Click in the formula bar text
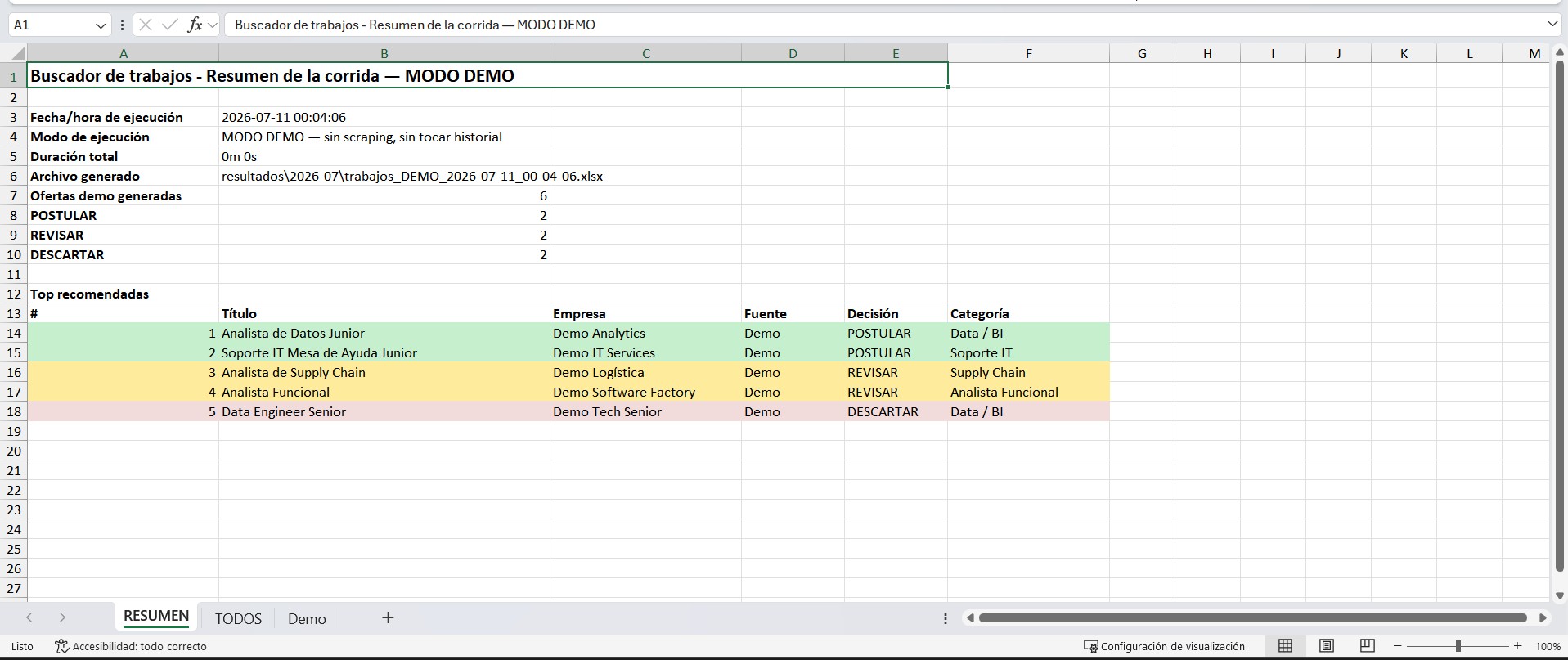This screenshot has width=1568, height=660. tap(883, 25)
